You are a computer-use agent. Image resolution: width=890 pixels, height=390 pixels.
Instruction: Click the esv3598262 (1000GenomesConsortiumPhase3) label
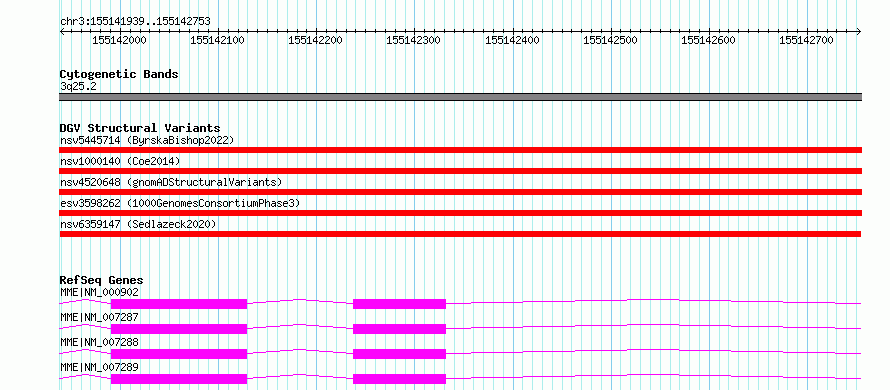point(180,203)
